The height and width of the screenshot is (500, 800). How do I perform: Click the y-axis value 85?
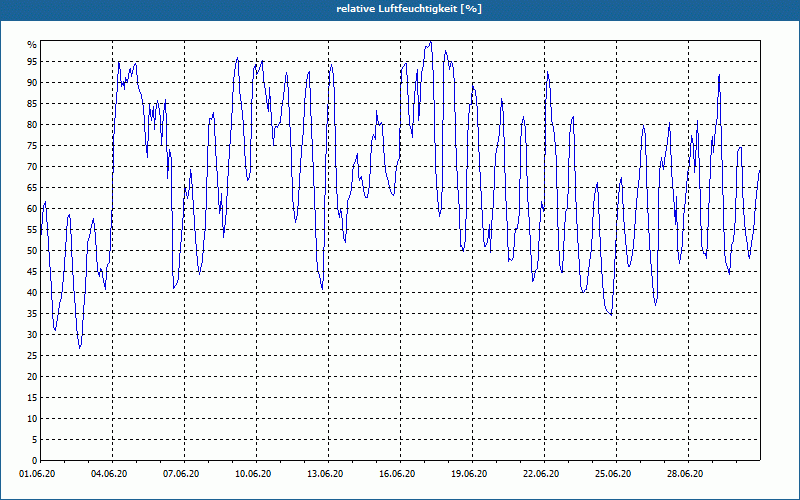pos(32,104)
